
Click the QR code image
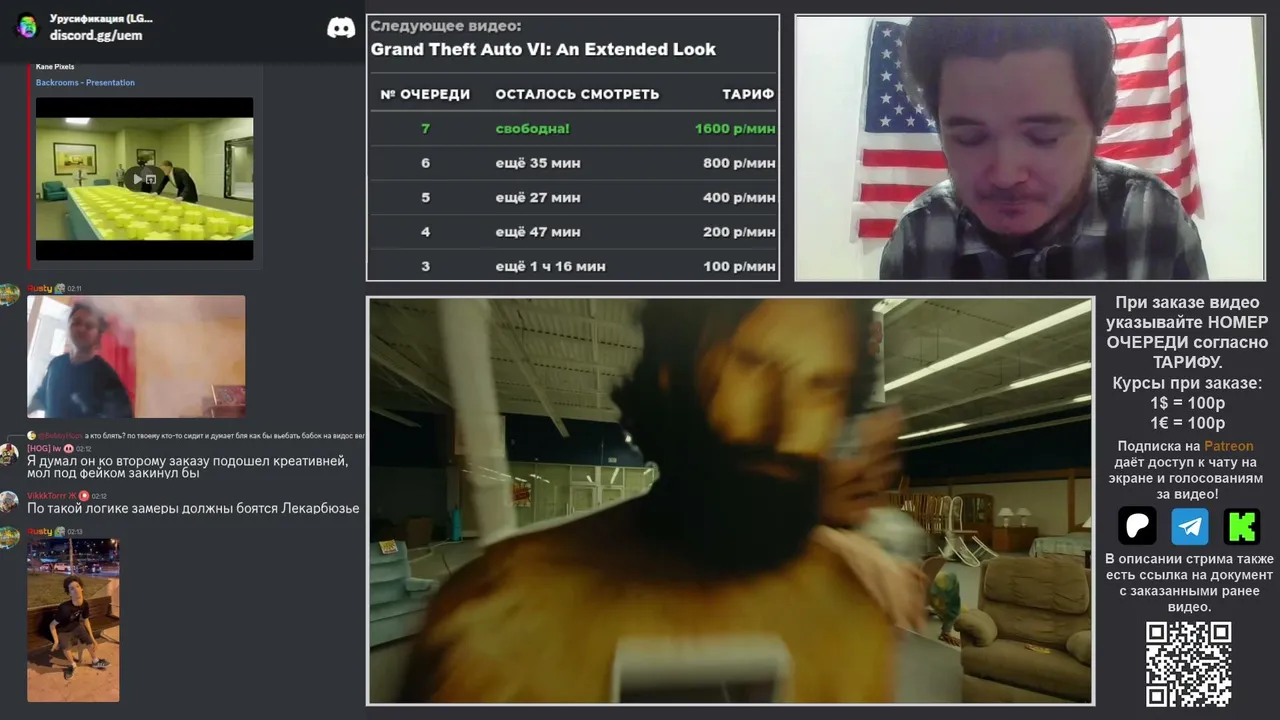1189,664
